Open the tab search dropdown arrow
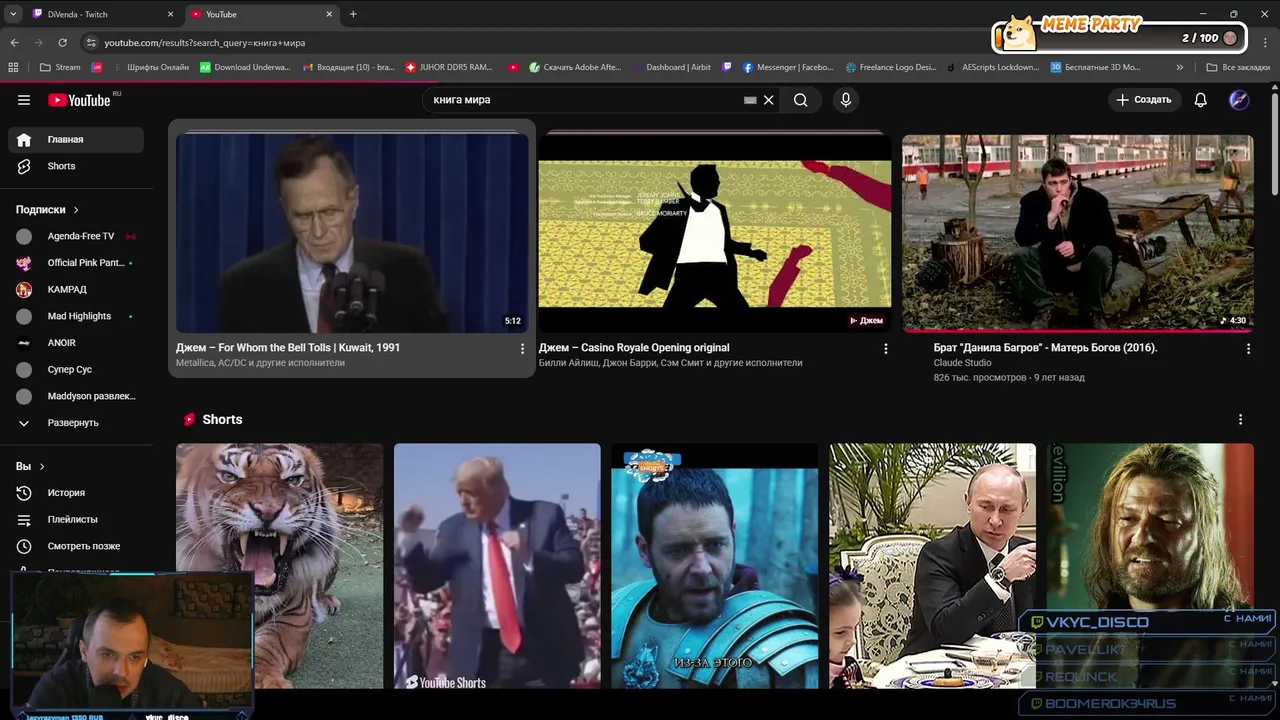This screenshot has width=1280, height=720. click(12, 14)
